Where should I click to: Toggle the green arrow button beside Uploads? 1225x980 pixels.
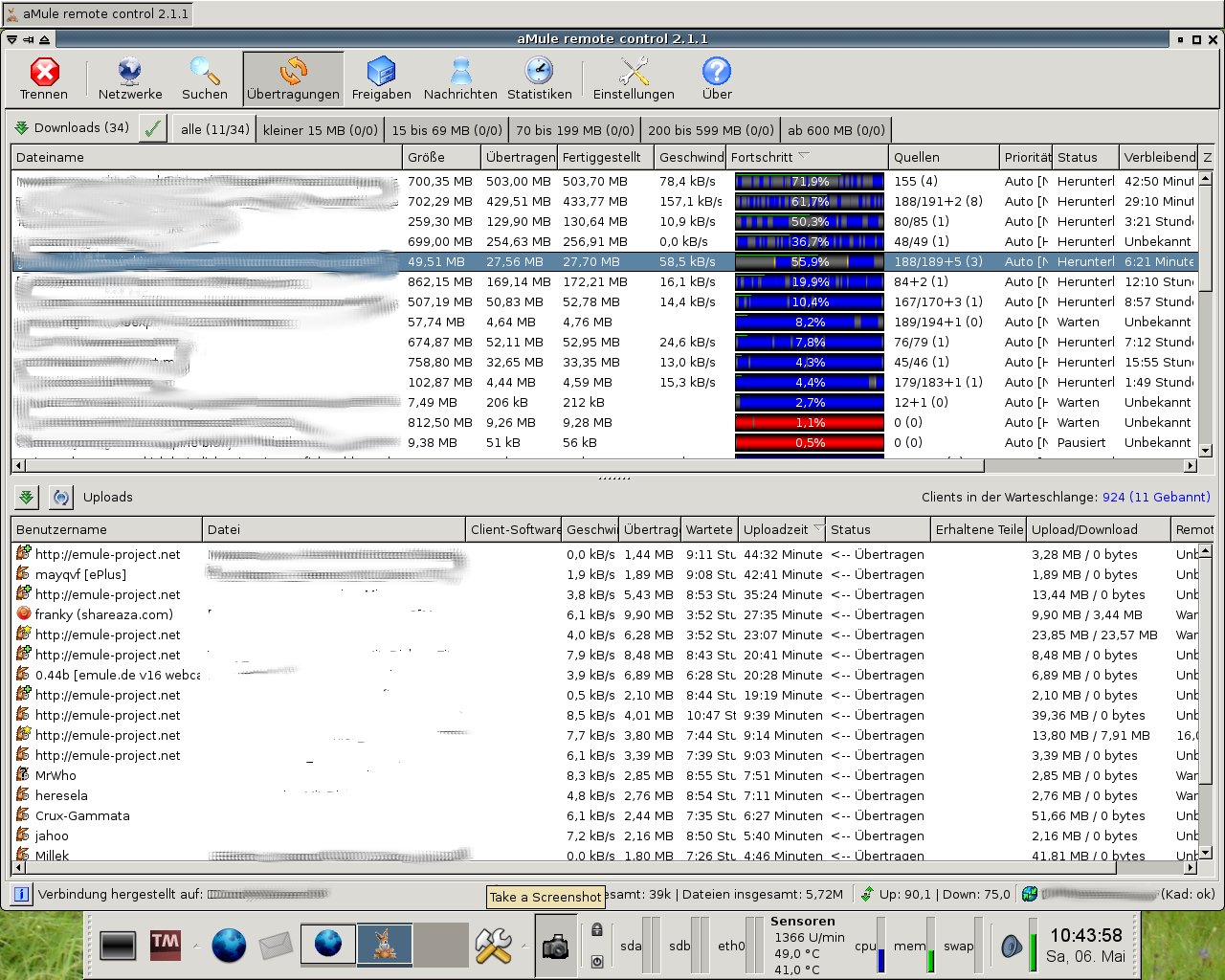(26, 497)
